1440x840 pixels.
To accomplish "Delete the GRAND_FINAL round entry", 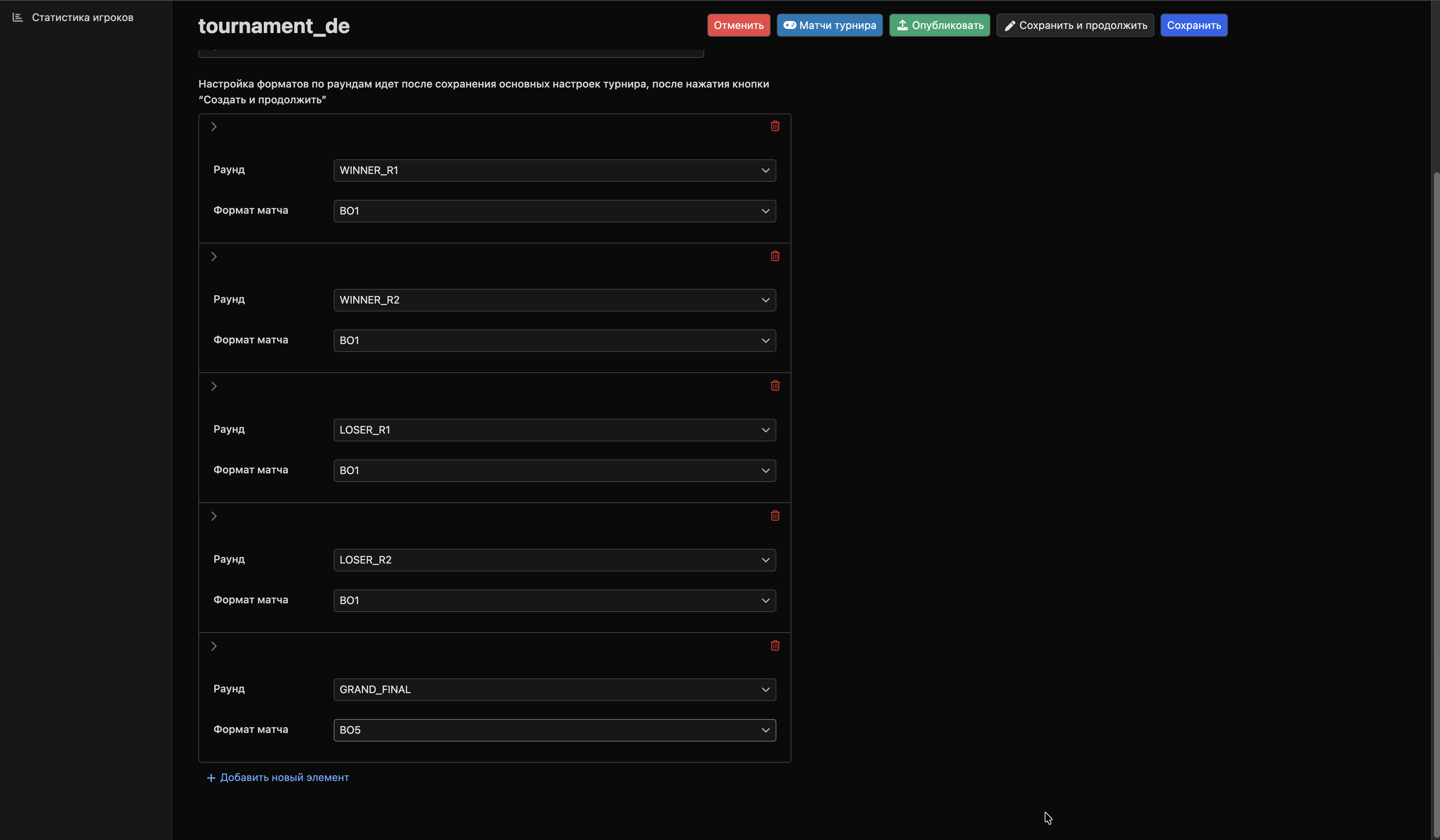I will point(775,646).
